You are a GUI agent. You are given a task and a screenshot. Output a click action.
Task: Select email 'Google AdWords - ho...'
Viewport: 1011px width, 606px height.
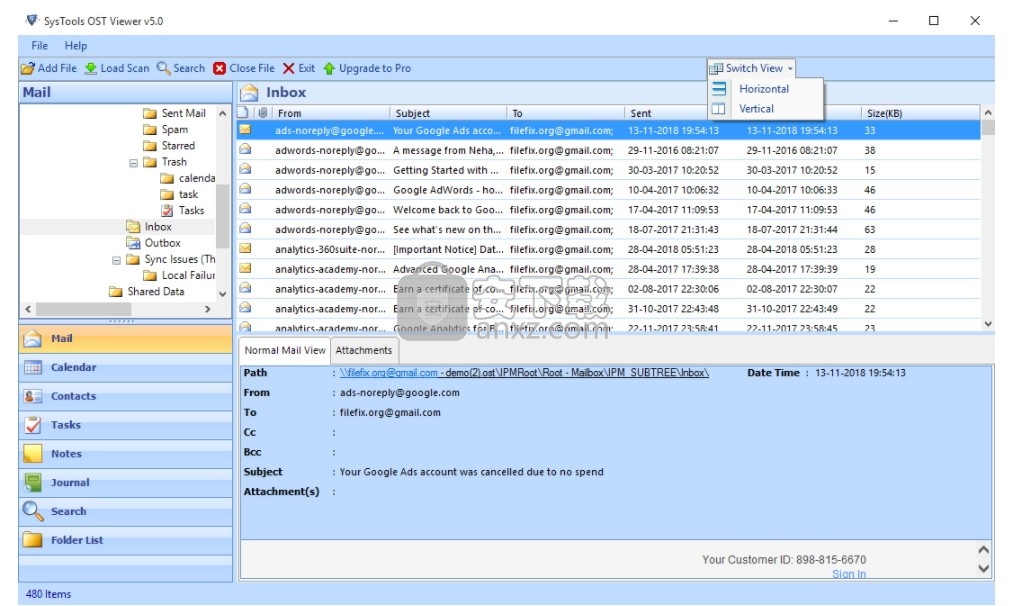click(x=609, y=190)
